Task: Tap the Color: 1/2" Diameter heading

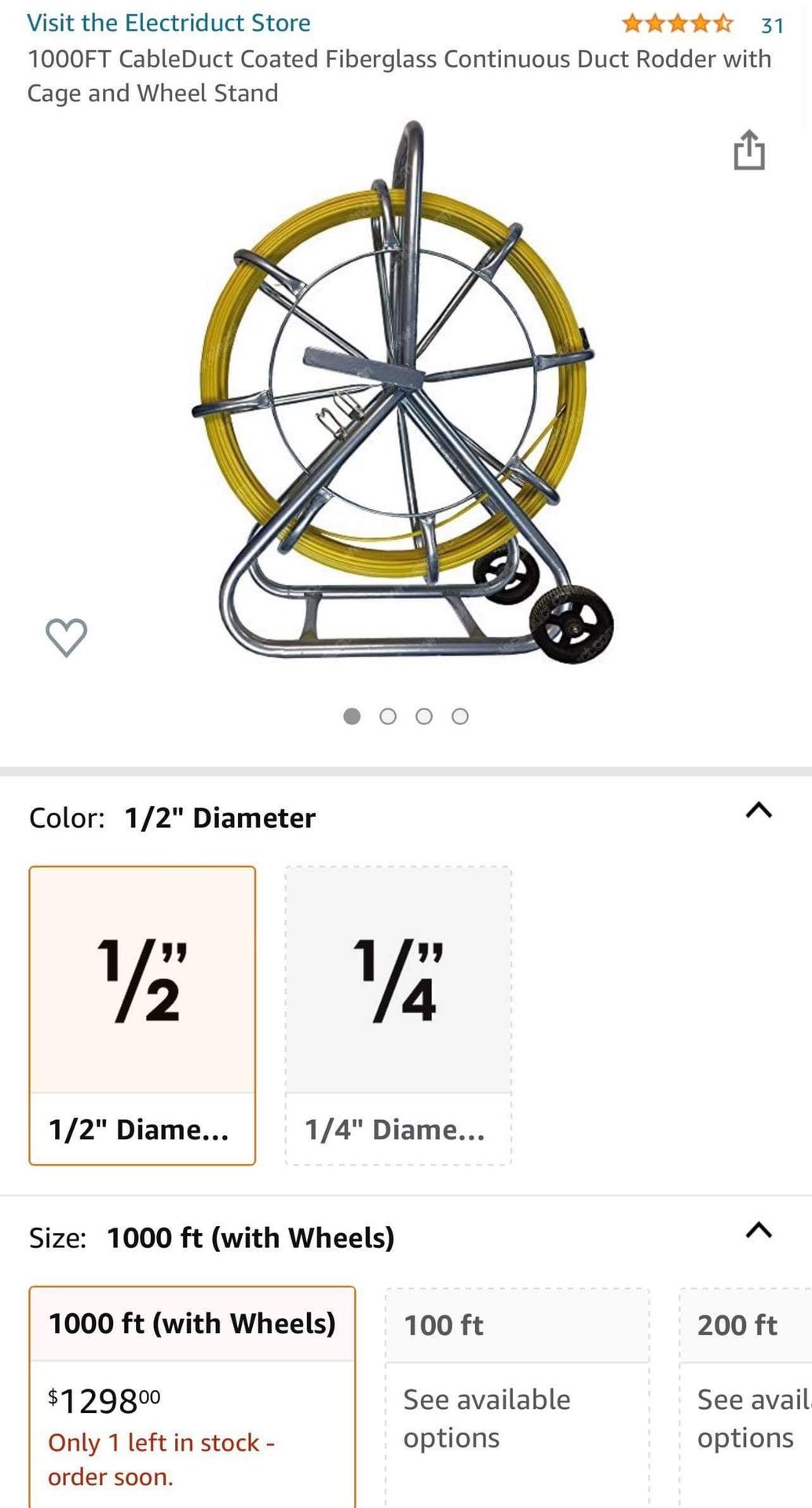Action: point(173,818)
